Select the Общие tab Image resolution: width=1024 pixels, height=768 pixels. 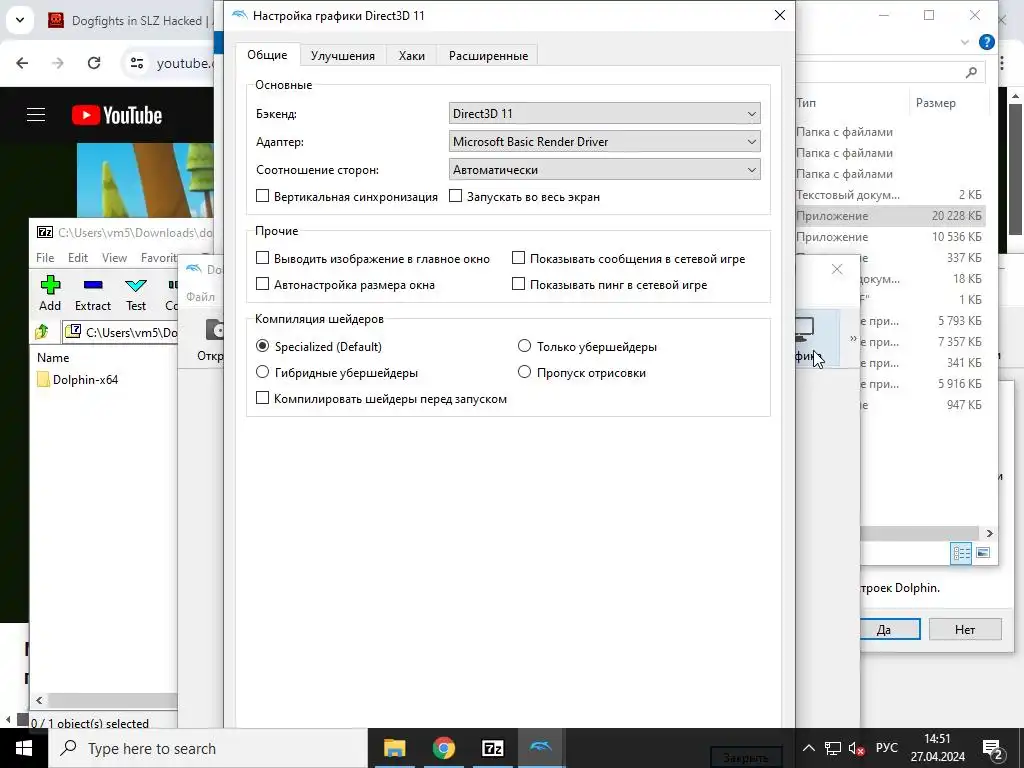click(267, 55)
